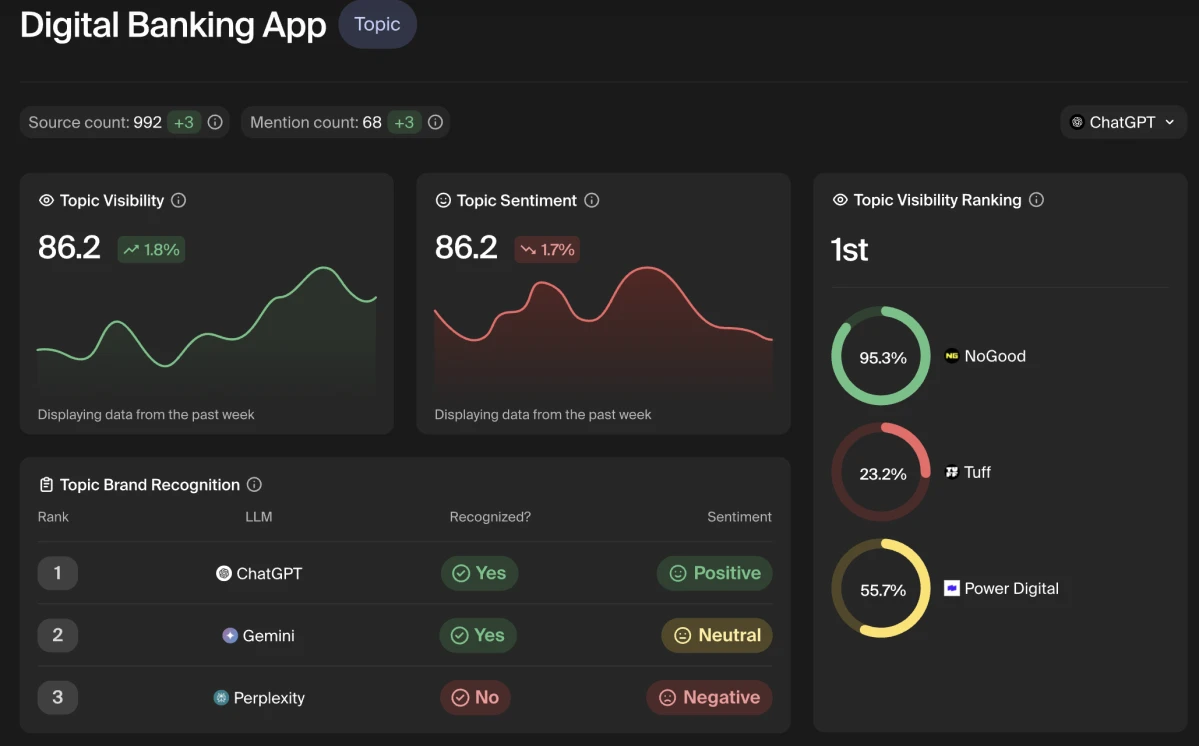Click the Neutral sentiment badge
Image resolution: width=1199 pixels, height=746 pixels.
click(716, 635)
